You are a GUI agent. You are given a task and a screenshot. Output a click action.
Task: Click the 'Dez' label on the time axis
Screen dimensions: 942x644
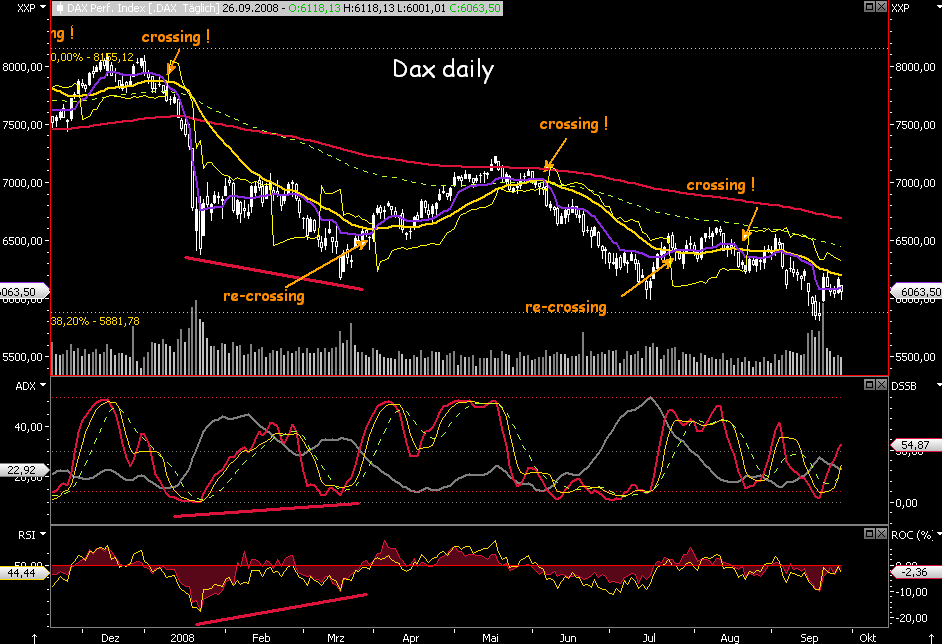(111, 638)
